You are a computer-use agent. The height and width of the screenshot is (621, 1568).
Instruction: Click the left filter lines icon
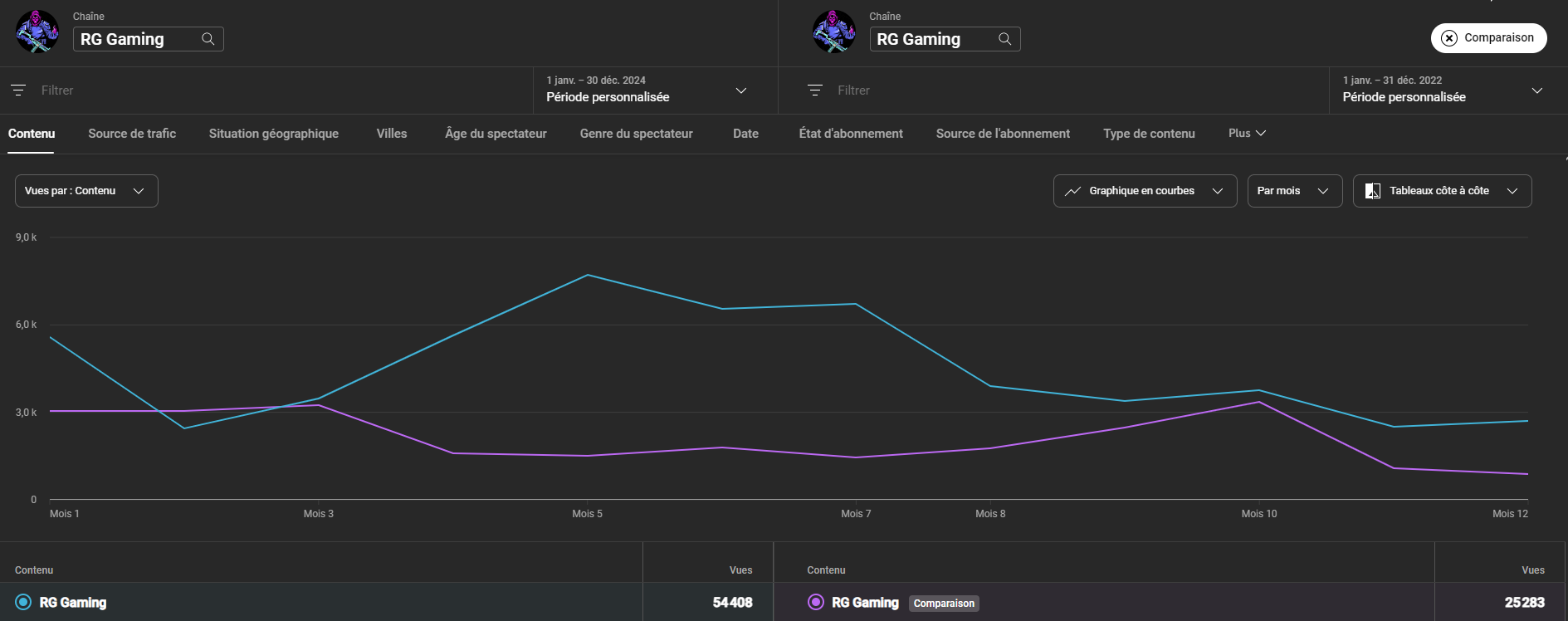point(18,90)
